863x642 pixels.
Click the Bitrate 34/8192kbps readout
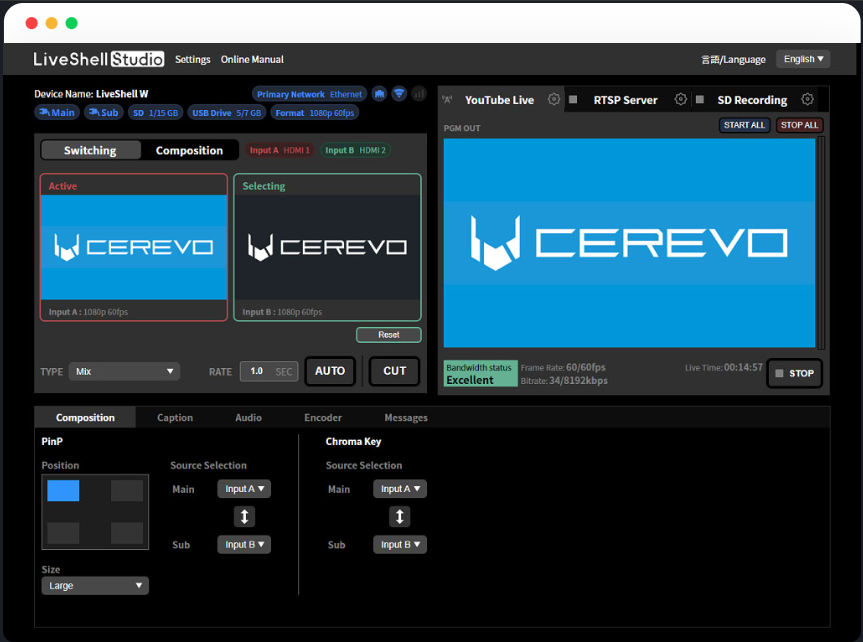(x=564, y=380)
